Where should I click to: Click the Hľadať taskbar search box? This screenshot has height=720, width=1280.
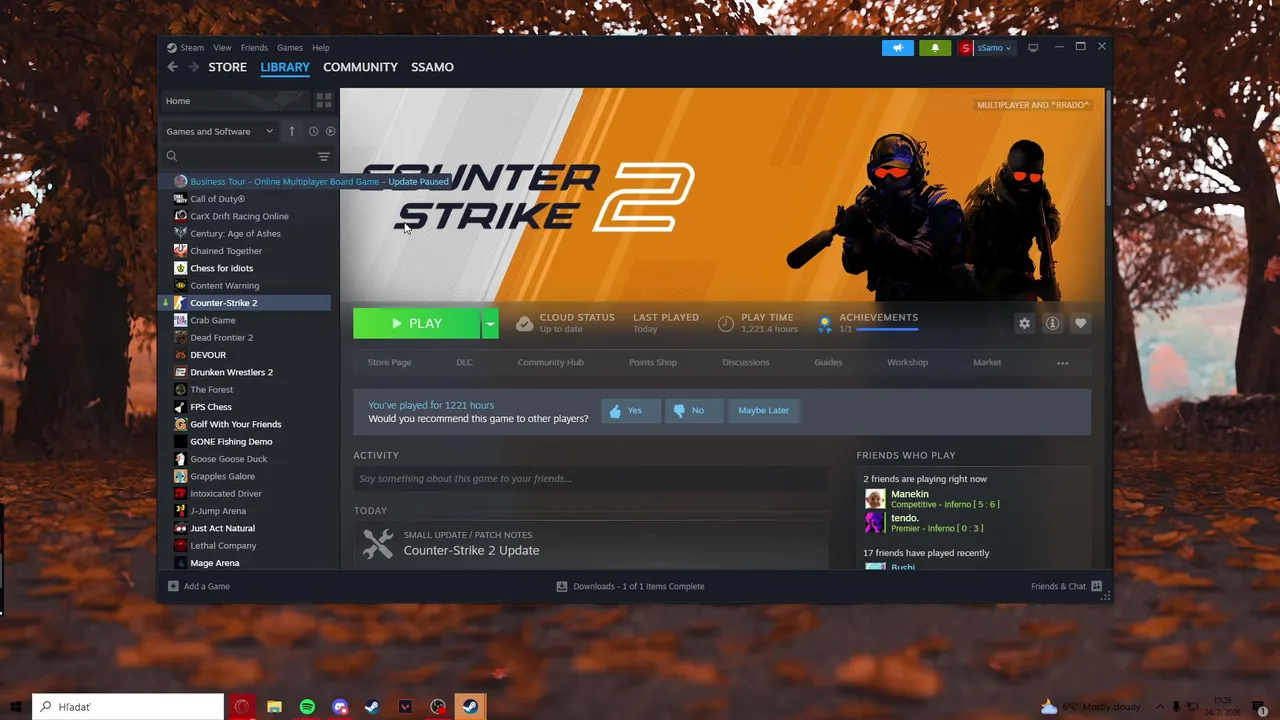click(128, 707)
